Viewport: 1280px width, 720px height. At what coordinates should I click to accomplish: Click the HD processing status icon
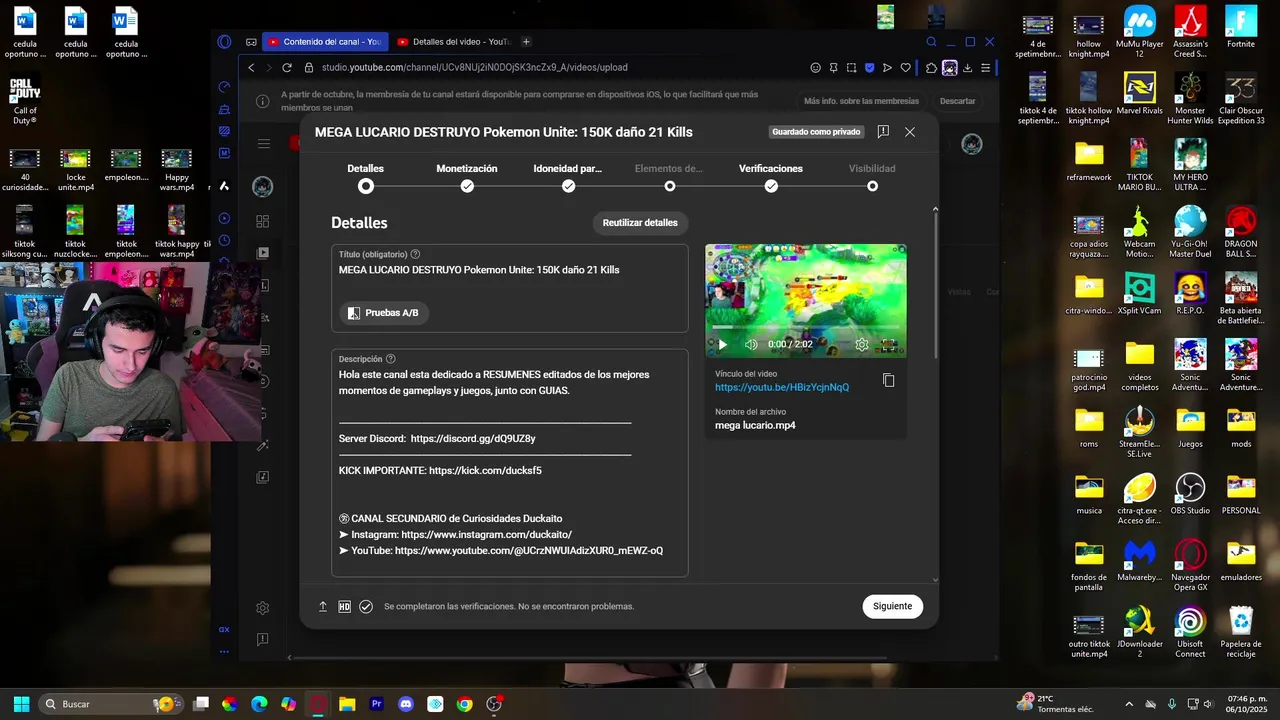click(344, 606)
